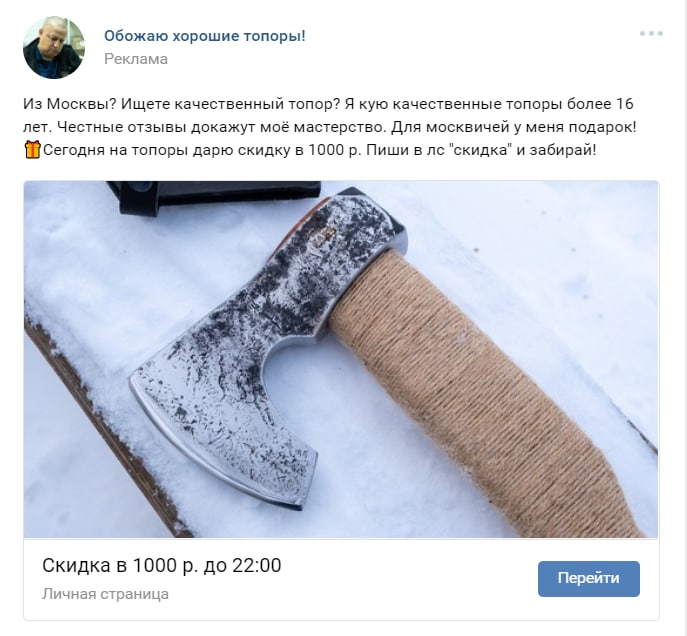
Task: Open the "Обожаю хорошие топоры!" page link
Action: tap(205, 36)
